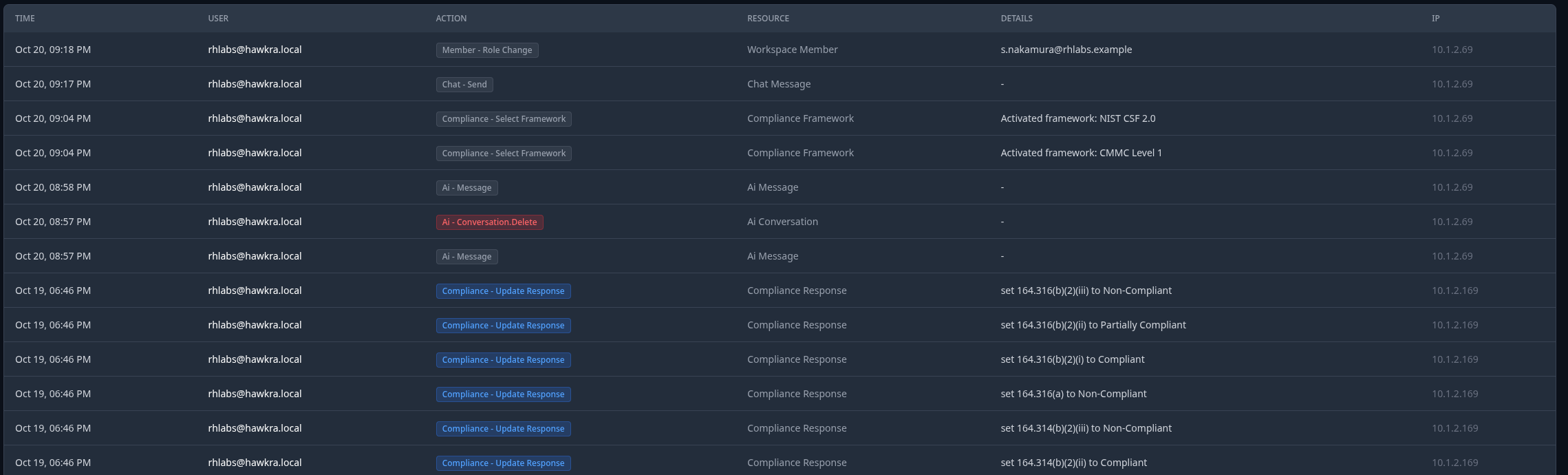This screenshot has height=475, width=1568.
Task: Click the Ai Conversation resource cell
Action: click(782, 222)
